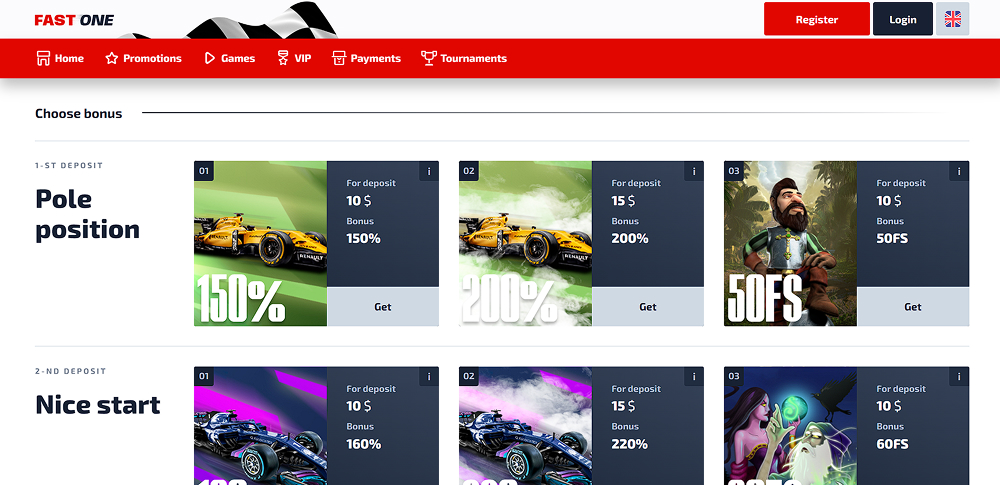1000x485 pixels.
Task: Open info icon on 200% Pole position card
Action: [694, 171]
